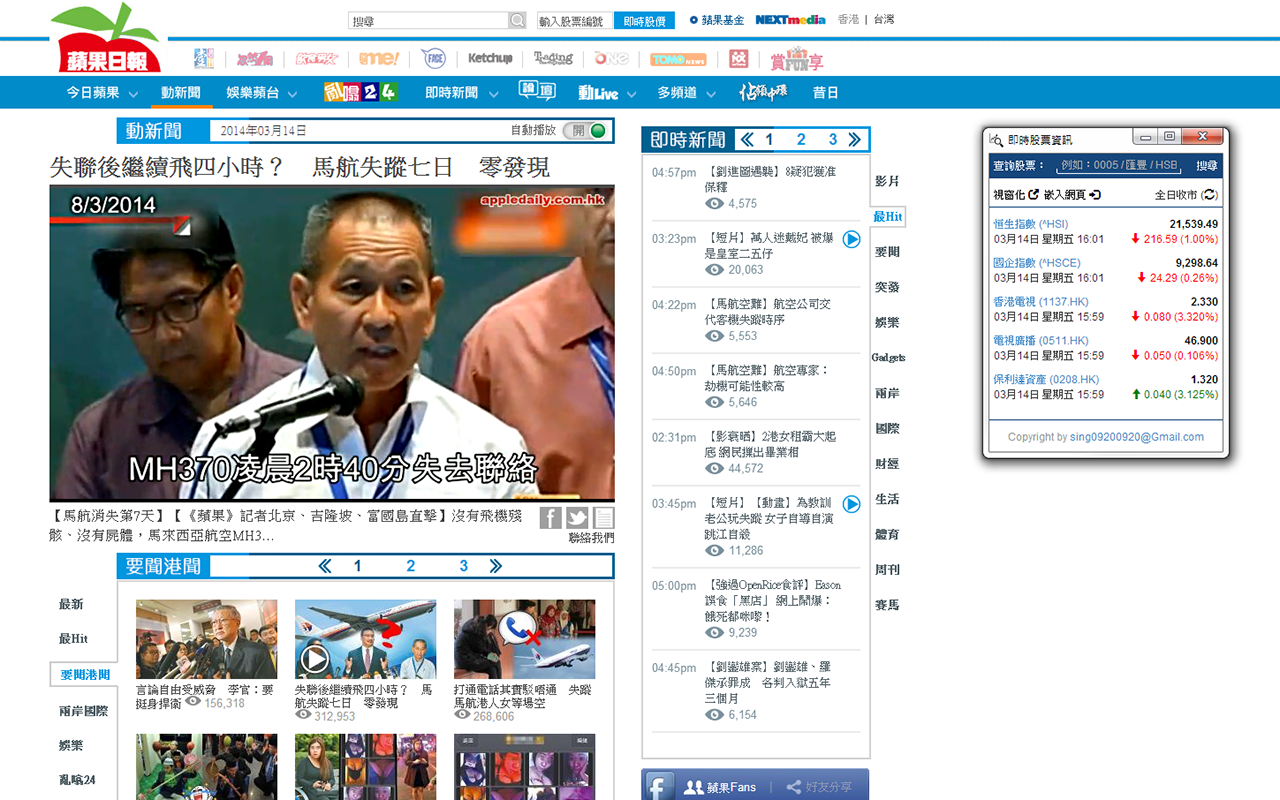The image size is (1280, 800).
Task: Click 嵌入網頁 embed option in stock widget
Action: pyautogui.click(x=1073, y=195)
